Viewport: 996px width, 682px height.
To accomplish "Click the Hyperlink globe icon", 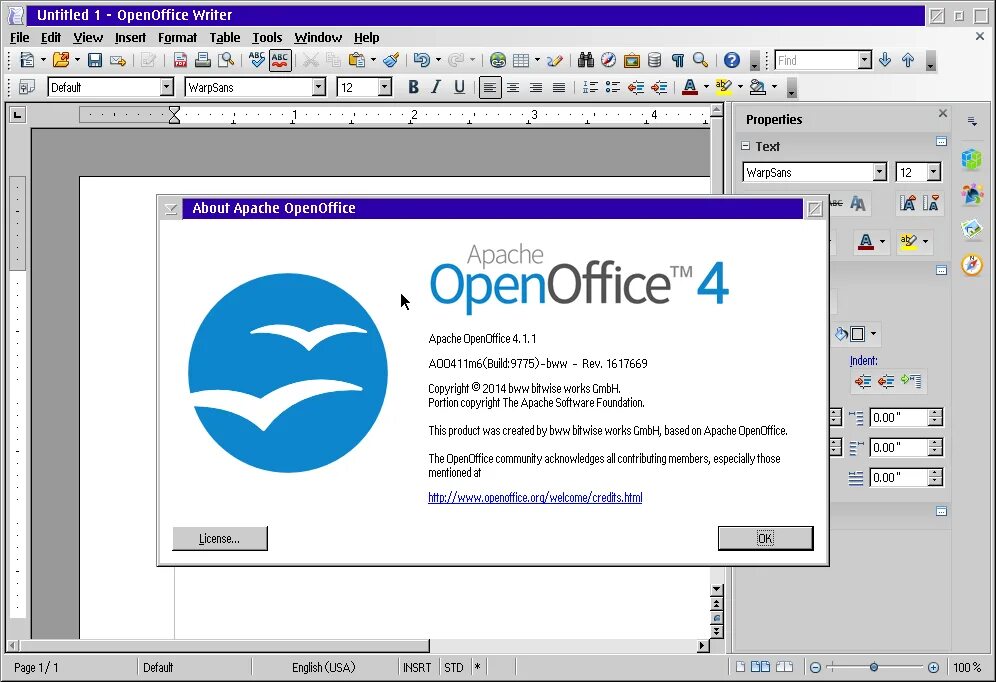I will coord(498,60).
